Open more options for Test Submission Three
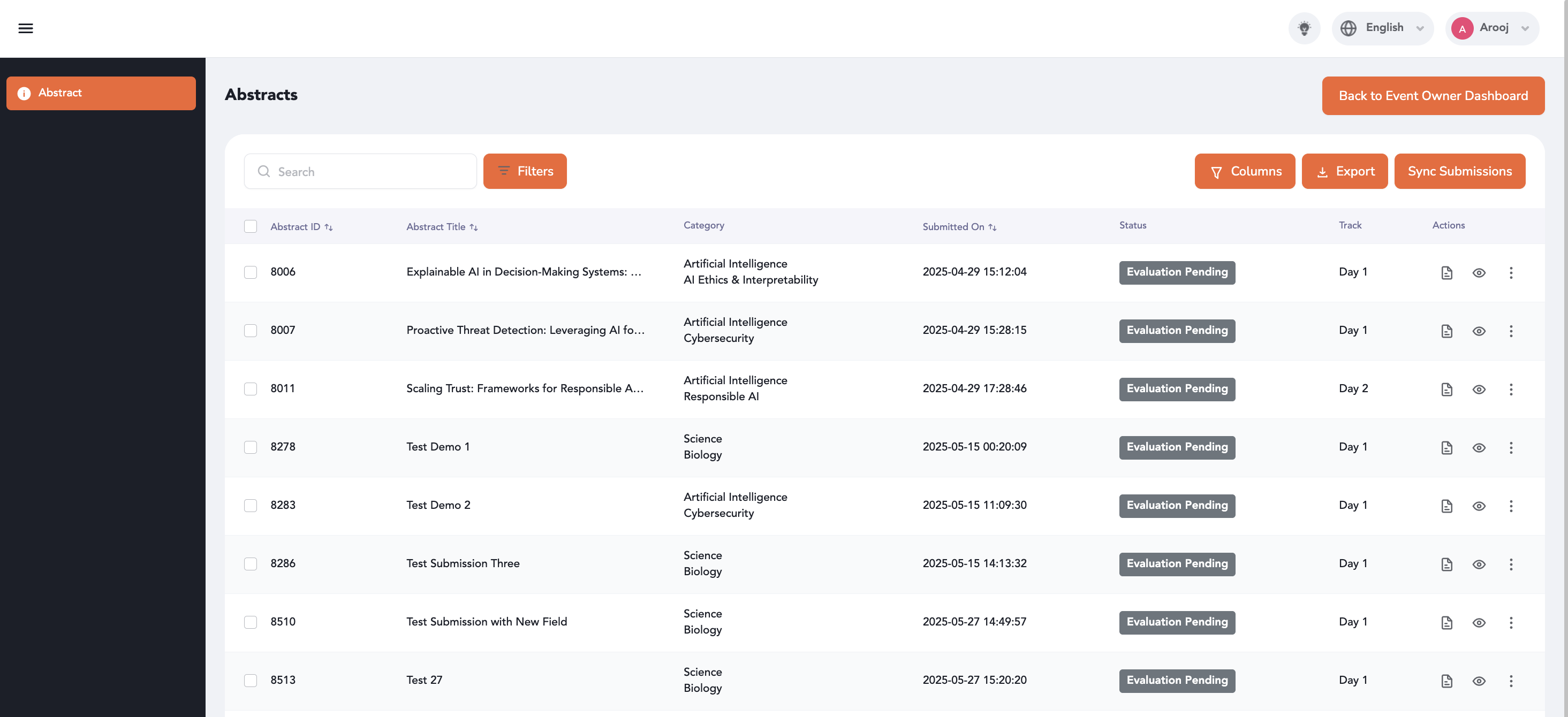The image size is (1568, 717). 1511,565
